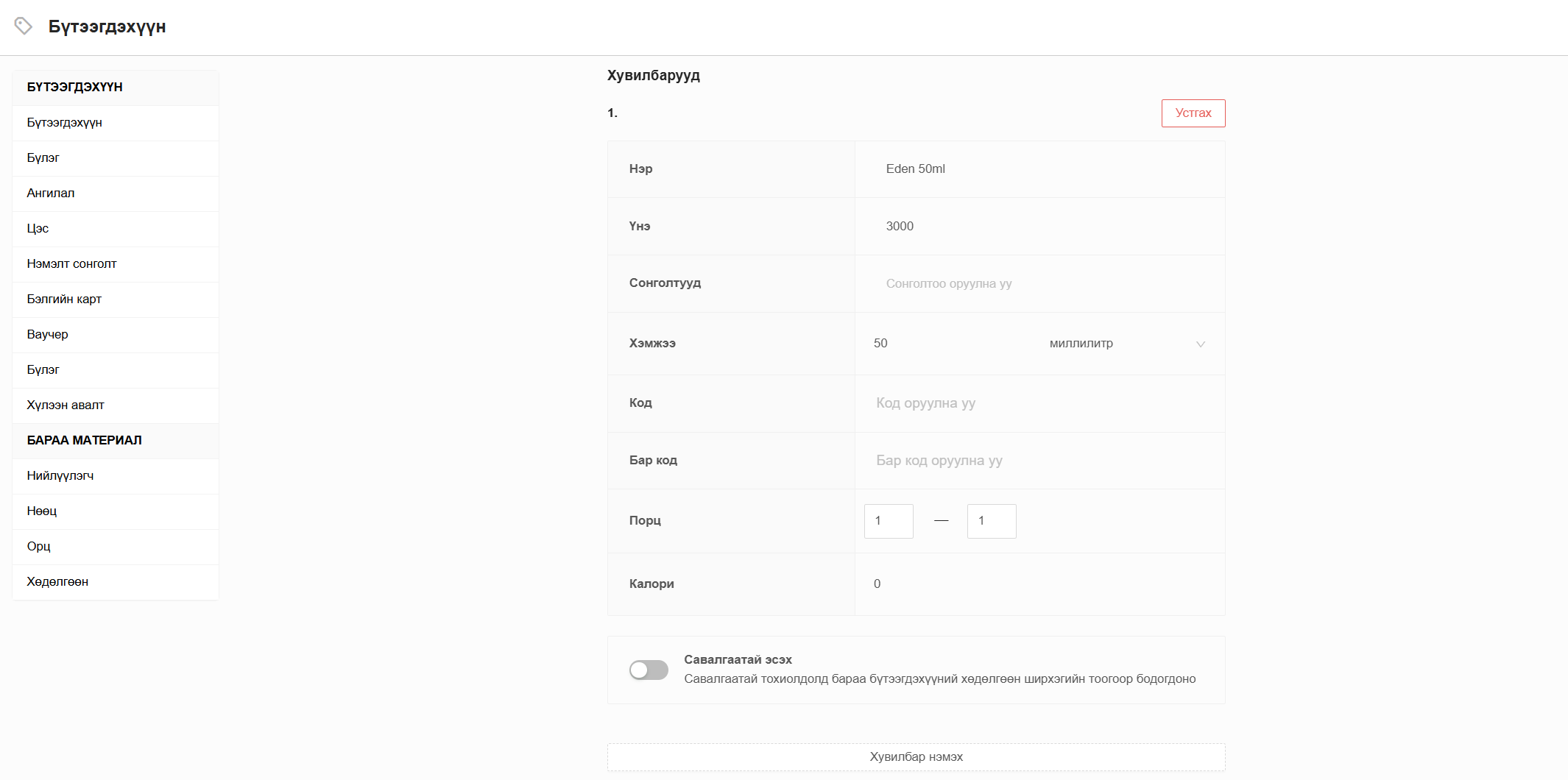Click the first Порц number box
The width and height of the screenshot is (1568, 780).
[x=888, y=521]
